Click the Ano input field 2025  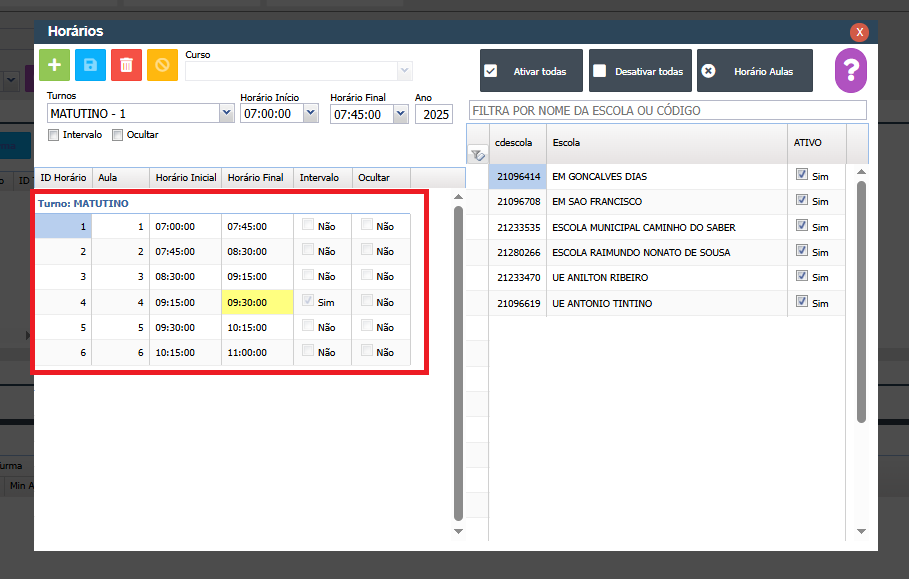(x=434, y=114)
